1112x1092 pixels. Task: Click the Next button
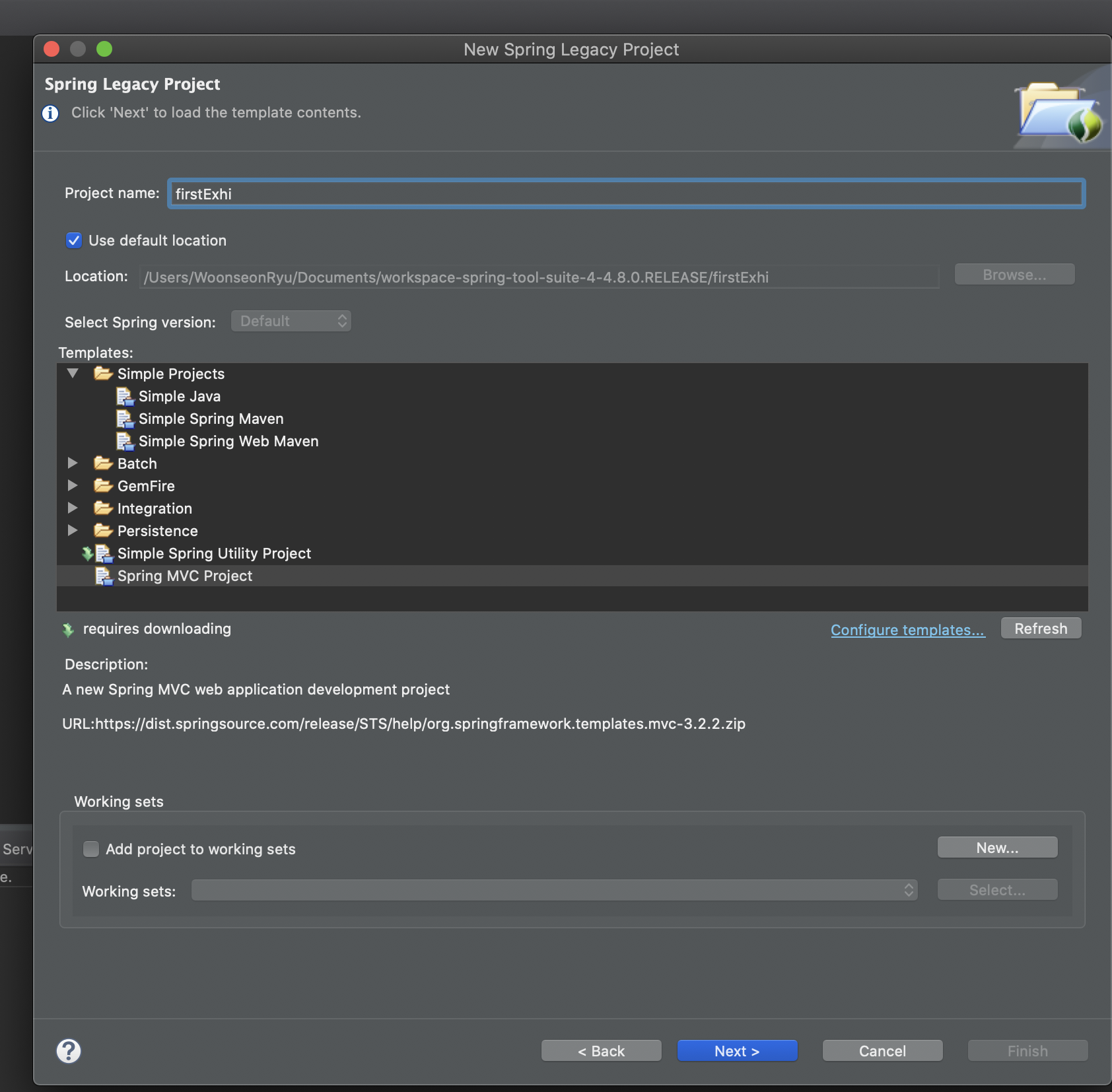coord(738,1051)
